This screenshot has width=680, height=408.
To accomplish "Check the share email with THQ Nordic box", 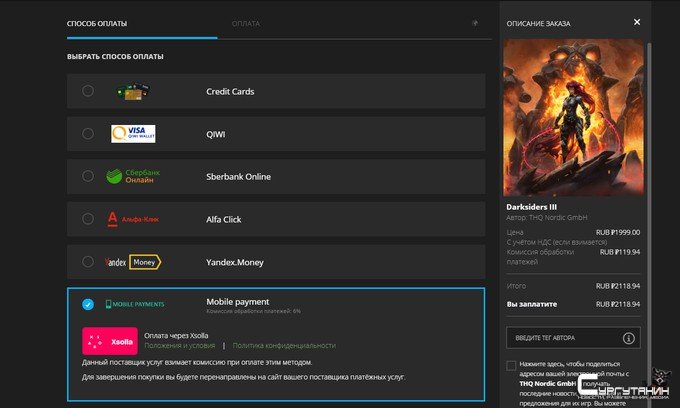I will click(511, 366).
